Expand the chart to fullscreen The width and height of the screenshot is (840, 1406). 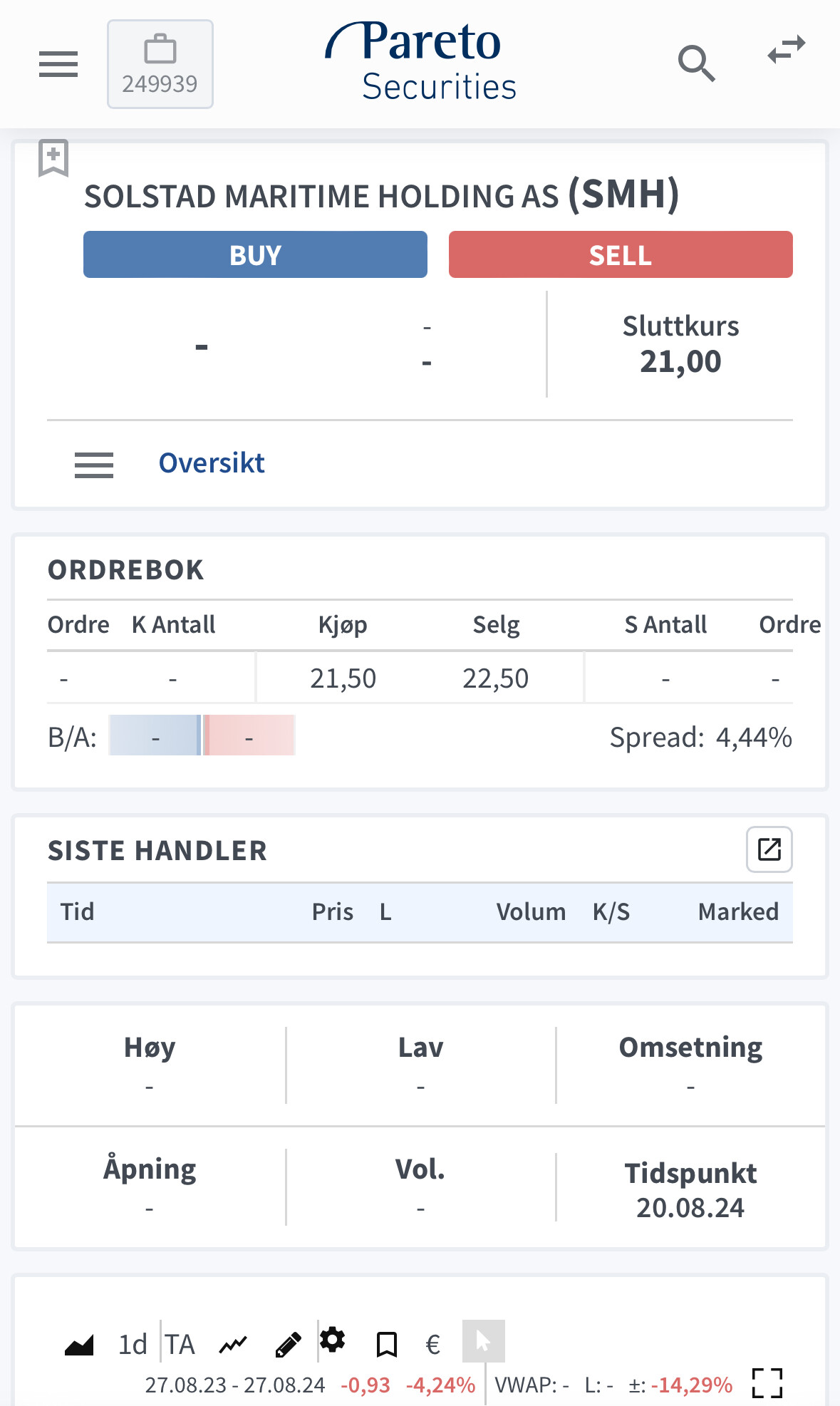pos(767,1383)
